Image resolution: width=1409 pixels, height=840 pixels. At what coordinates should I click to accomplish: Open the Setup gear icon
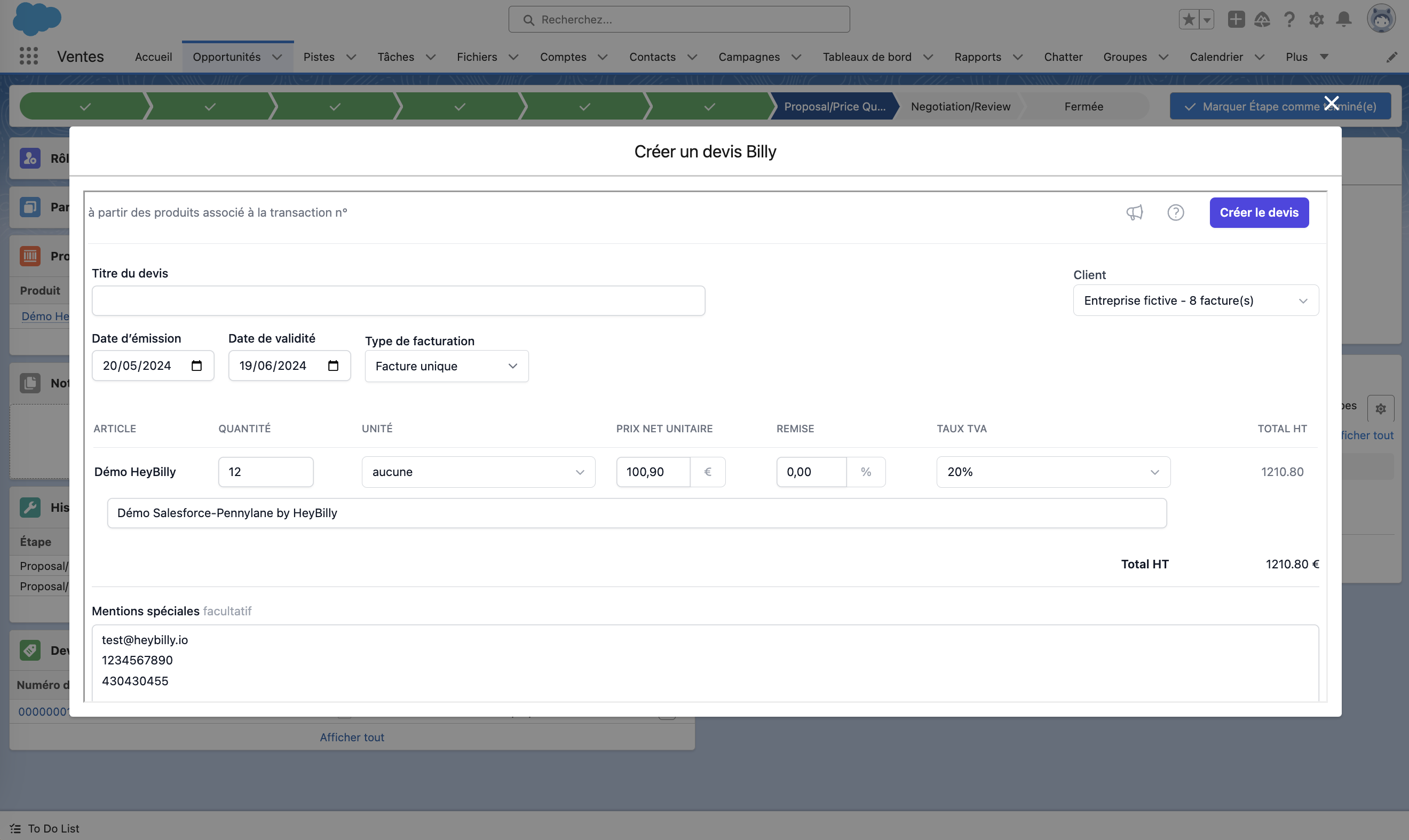pos(1316,19)
